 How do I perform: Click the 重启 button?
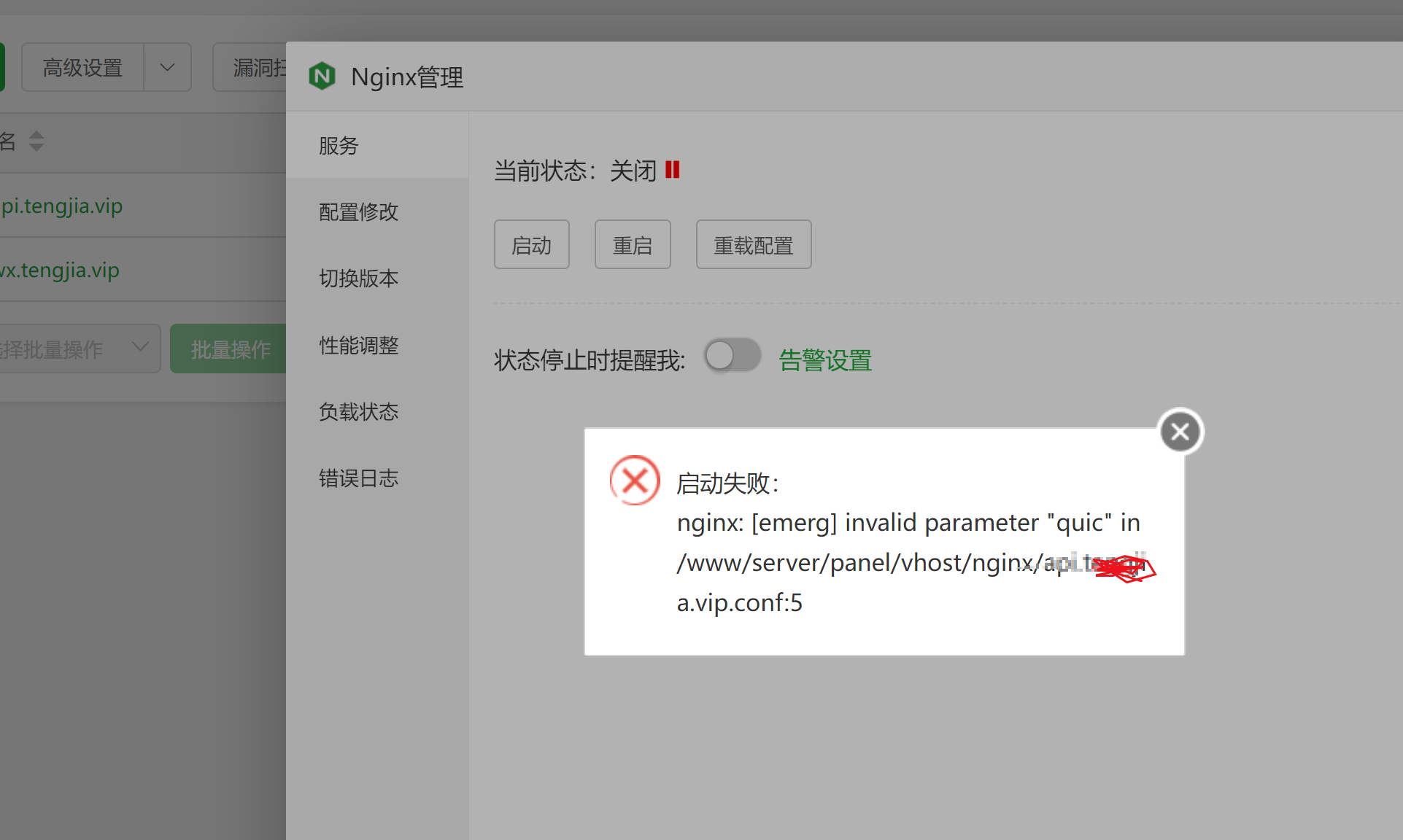[x=633, y=244]
